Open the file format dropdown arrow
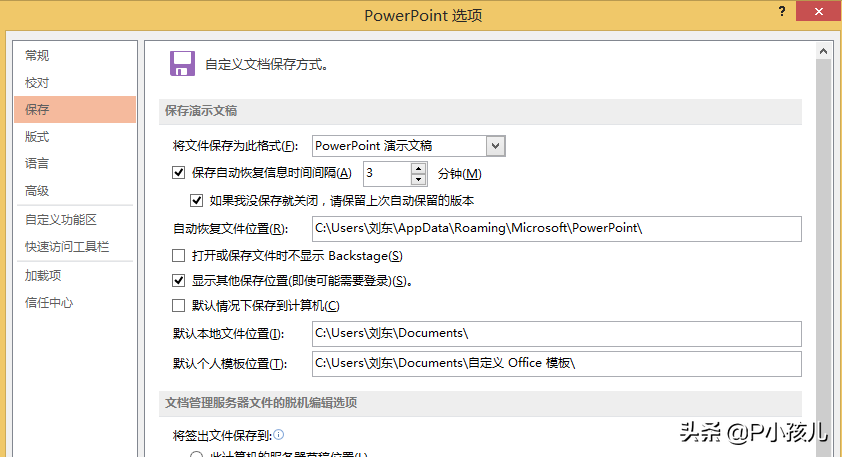The image size is (842, 457). tap(496, 146)
